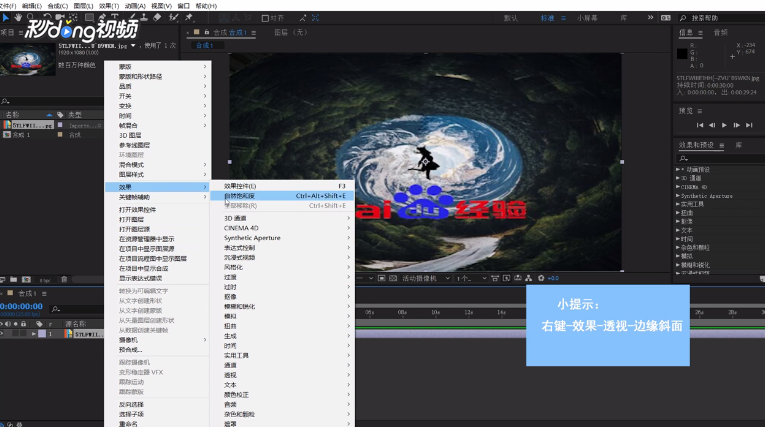This screenshot has height=427, width=765.
Task: Select the Pen tool in toolbar
Action: pyautogui.click(x=102, y=18)
